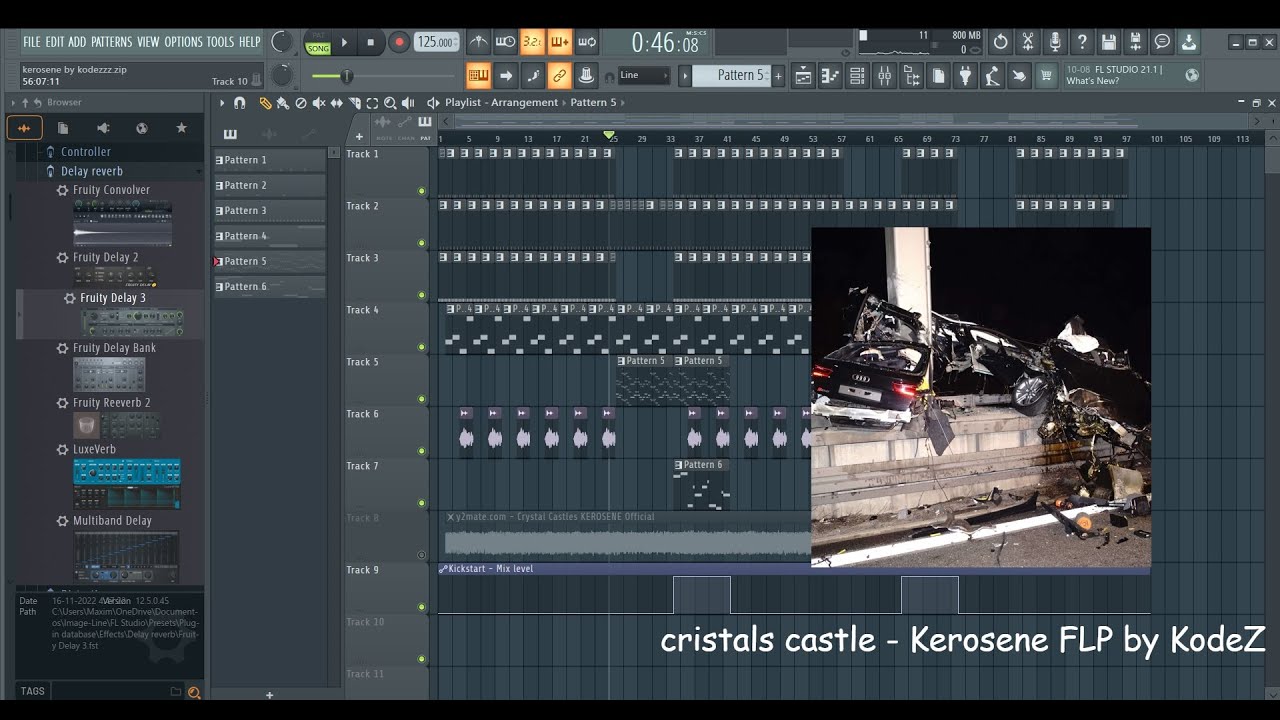Open the Channel rack icon
This screenshot has height=720, width=1280.
(857, 75)
